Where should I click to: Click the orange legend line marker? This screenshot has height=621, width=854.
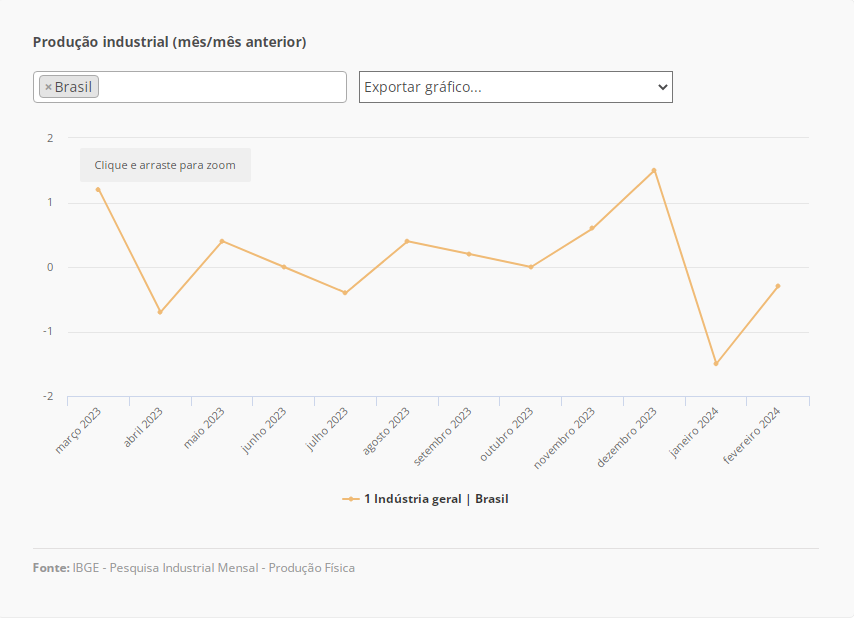(x=351, y=498)
